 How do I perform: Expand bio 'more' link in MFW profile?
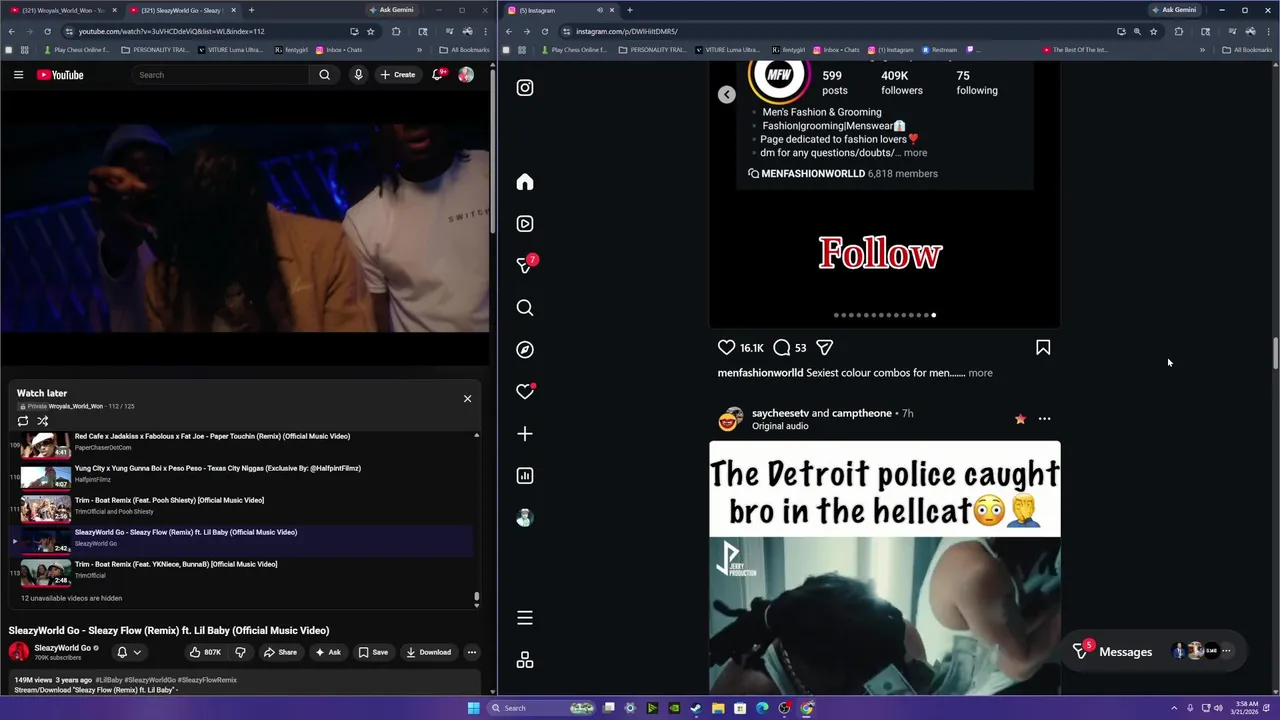click(916, 153)
